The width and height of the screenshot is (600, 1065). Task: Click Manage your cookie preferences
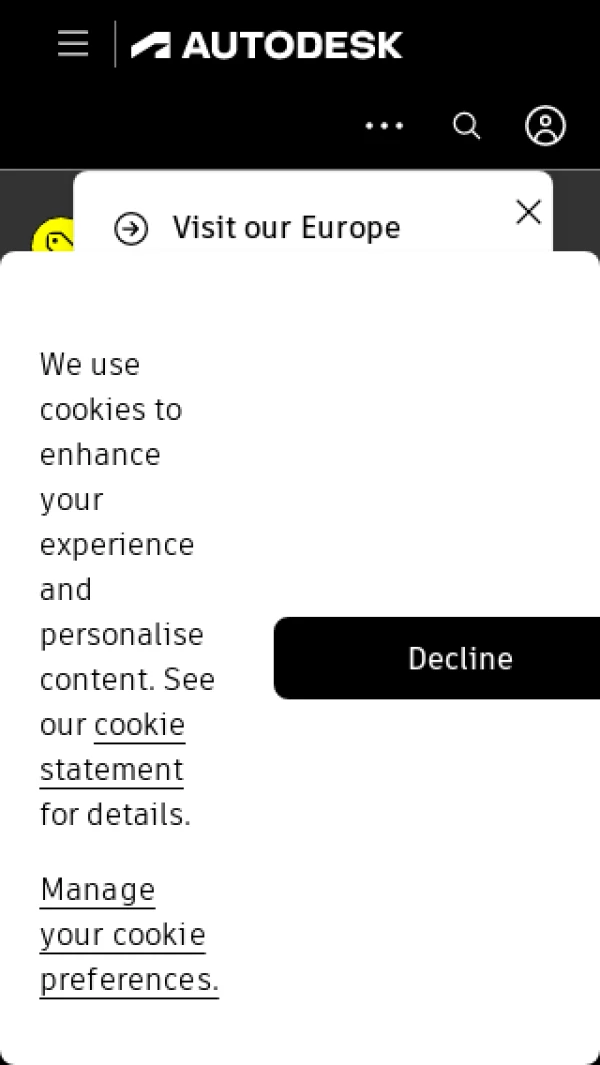click(121, 934)
